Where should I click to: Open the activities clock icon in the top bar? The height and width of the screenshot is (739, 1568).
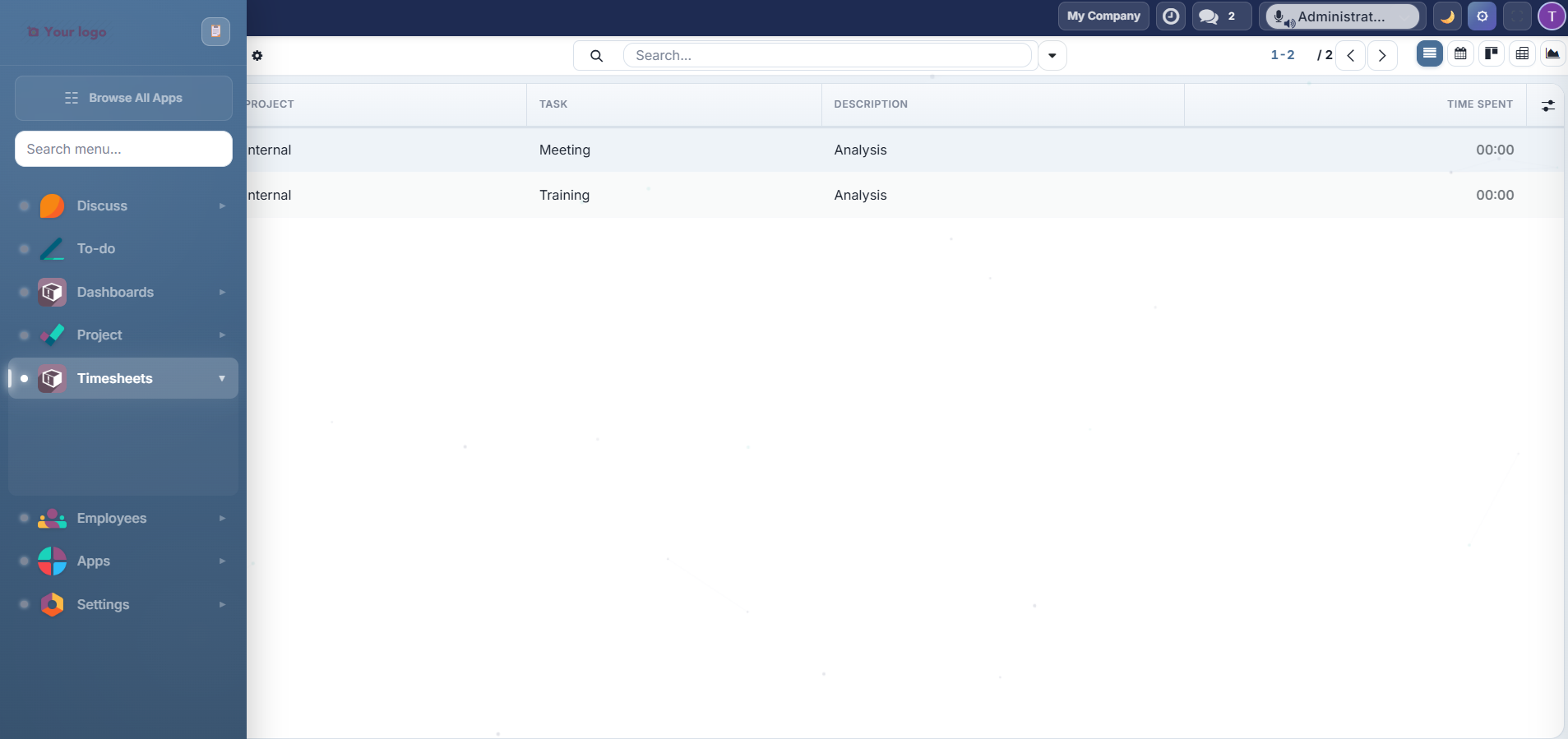[x=1171, y=16]
